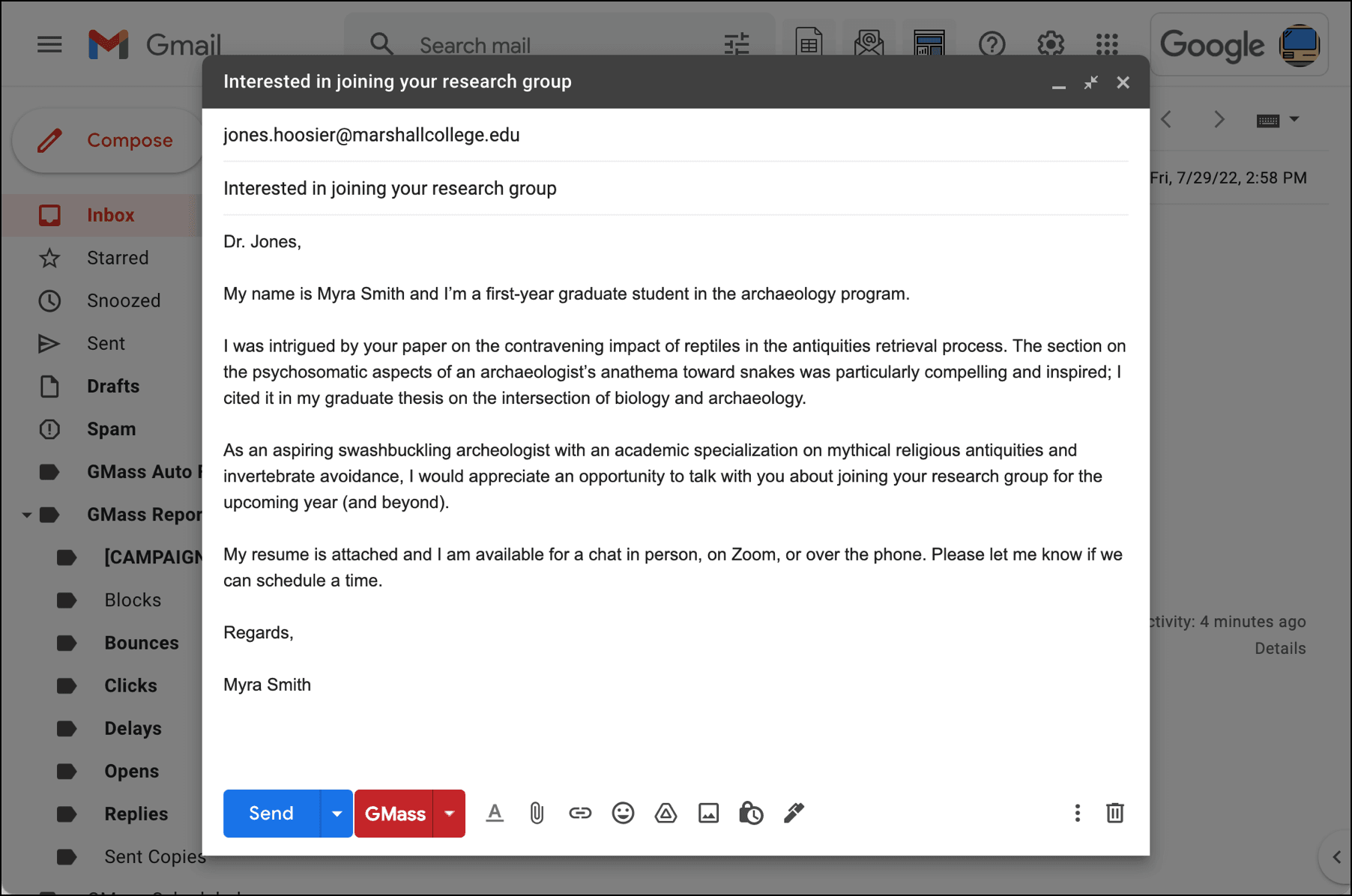Enable confidential mode
The width and height of the screenshot is (1352, 896).
[751, 813]
